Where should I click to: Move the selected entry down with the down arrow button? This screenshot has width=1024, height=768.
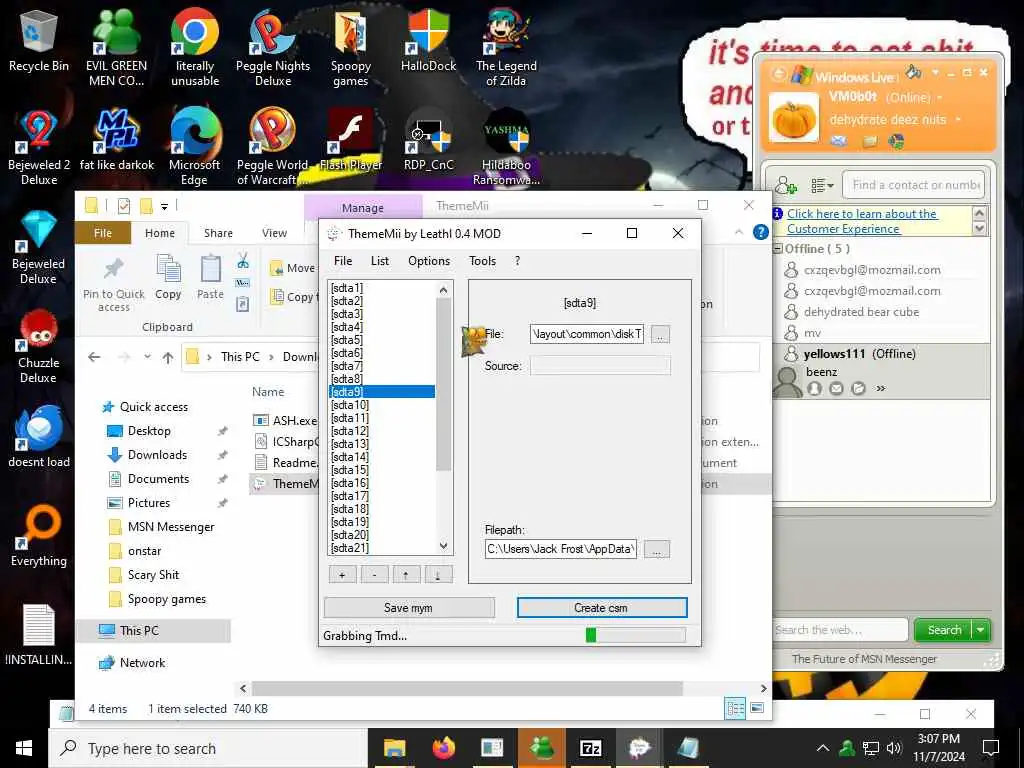(x=438, y=575)
